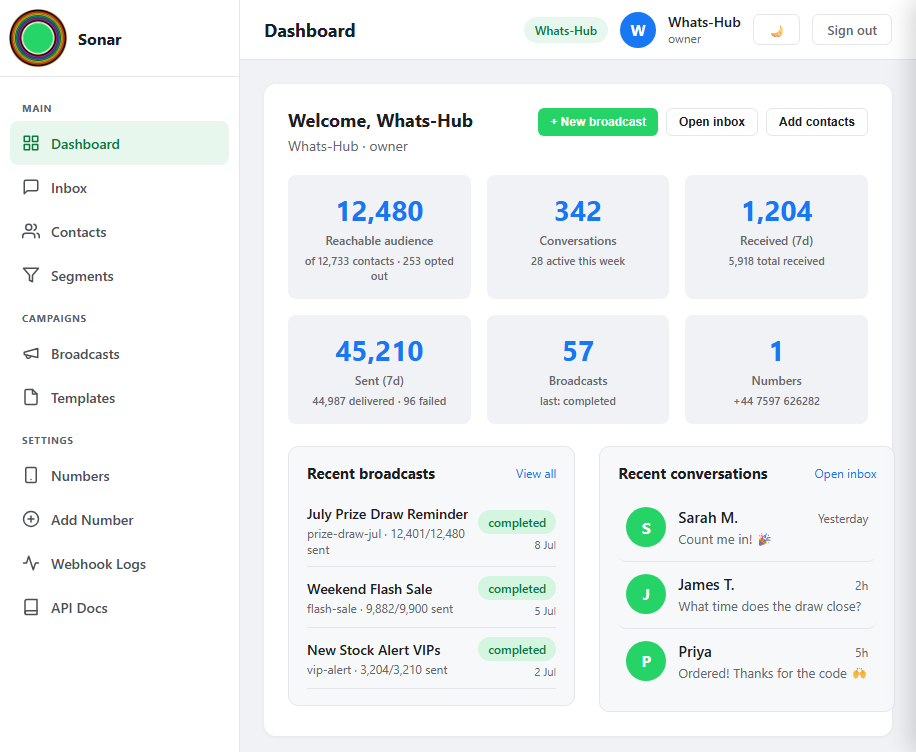Image resolution: width=916 pixels, height=752 pixels.
Task: Open Sarah M. conversation 'Count me in!'
Action: pos(747,528)
